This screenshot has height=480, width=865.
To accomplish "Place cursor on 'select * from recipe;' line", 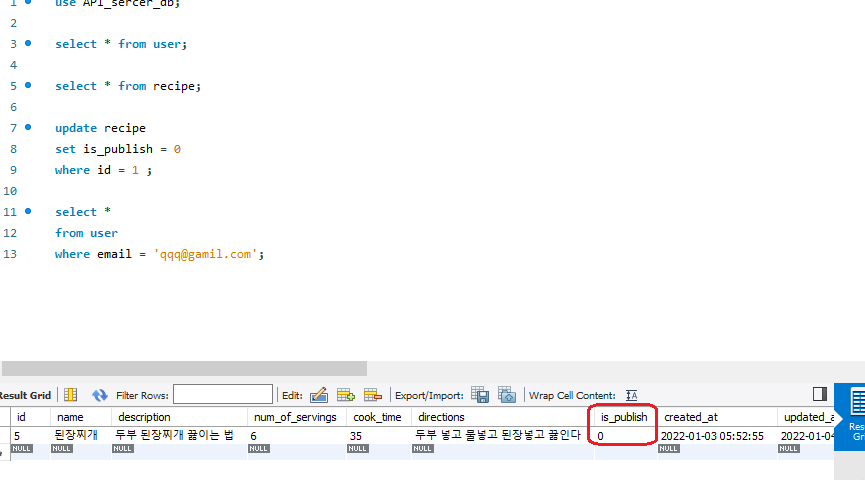I will 128,86.
